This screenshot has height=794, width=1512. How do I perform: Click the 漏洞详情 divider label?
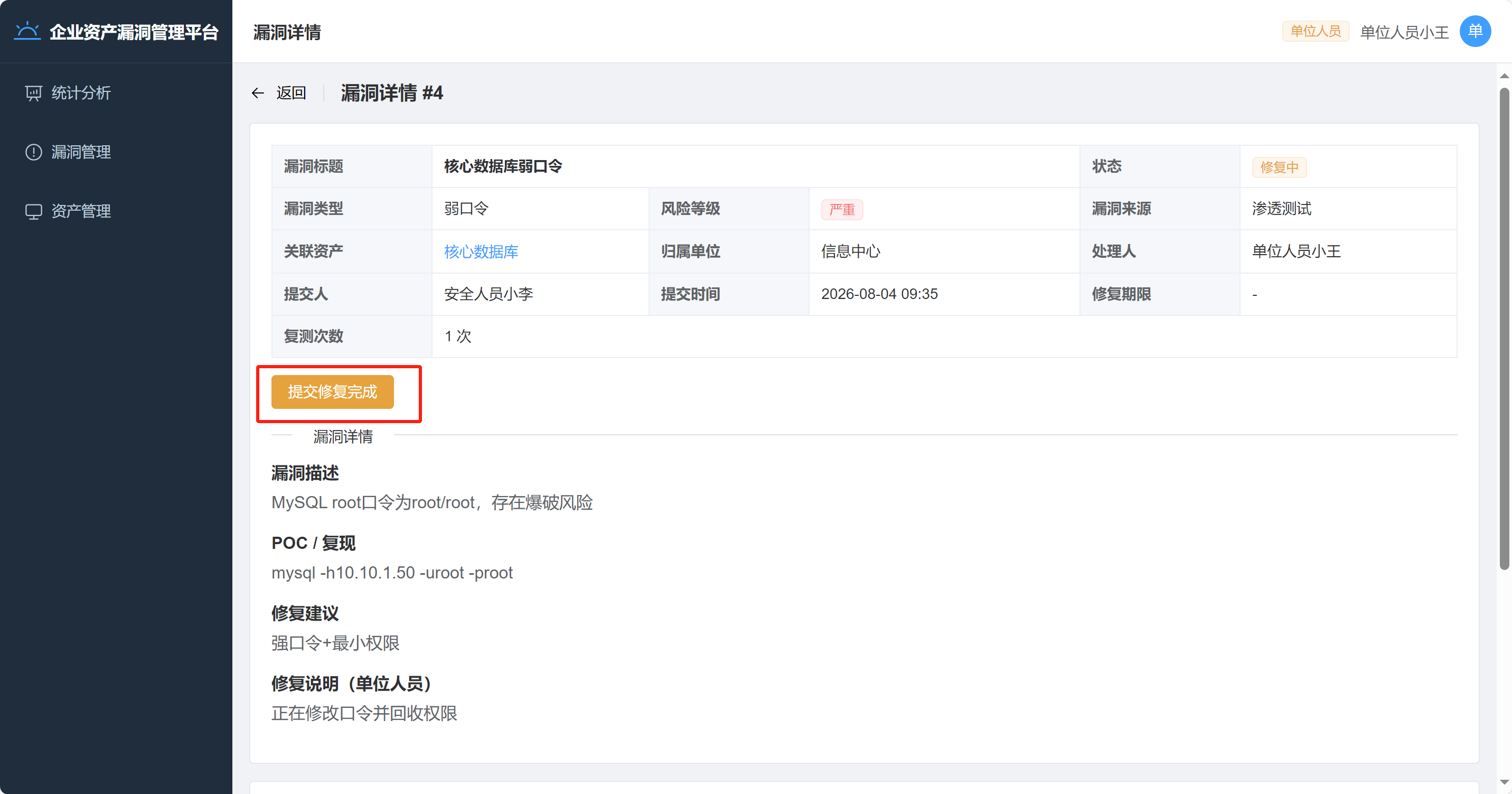coord(343,436)
